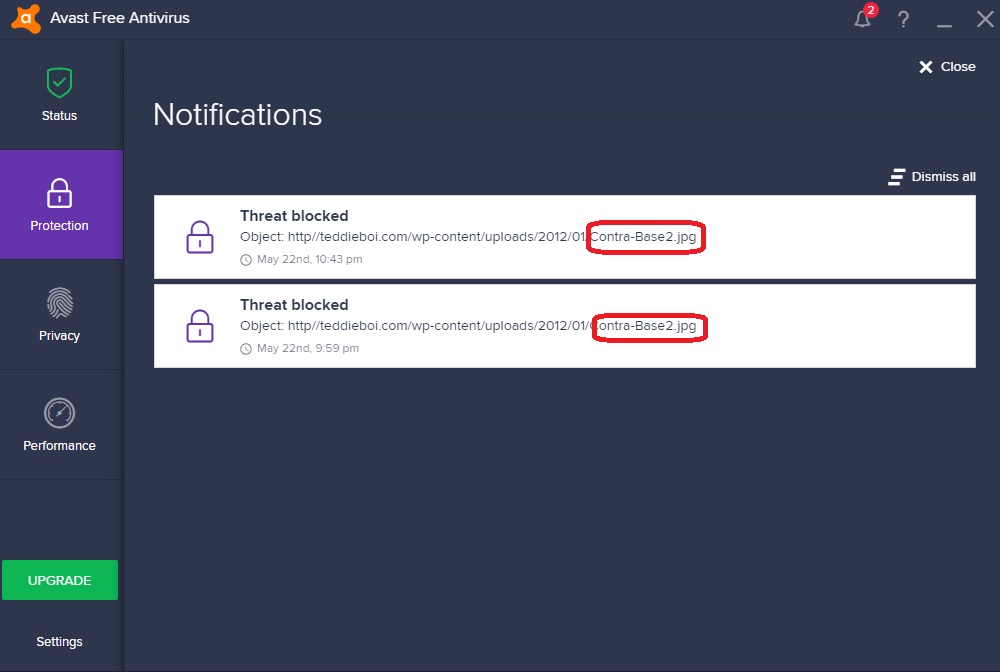This screenshot has height=672, width=1000.
Task: Click the Notifications heading
Action: tap(237, 115)
